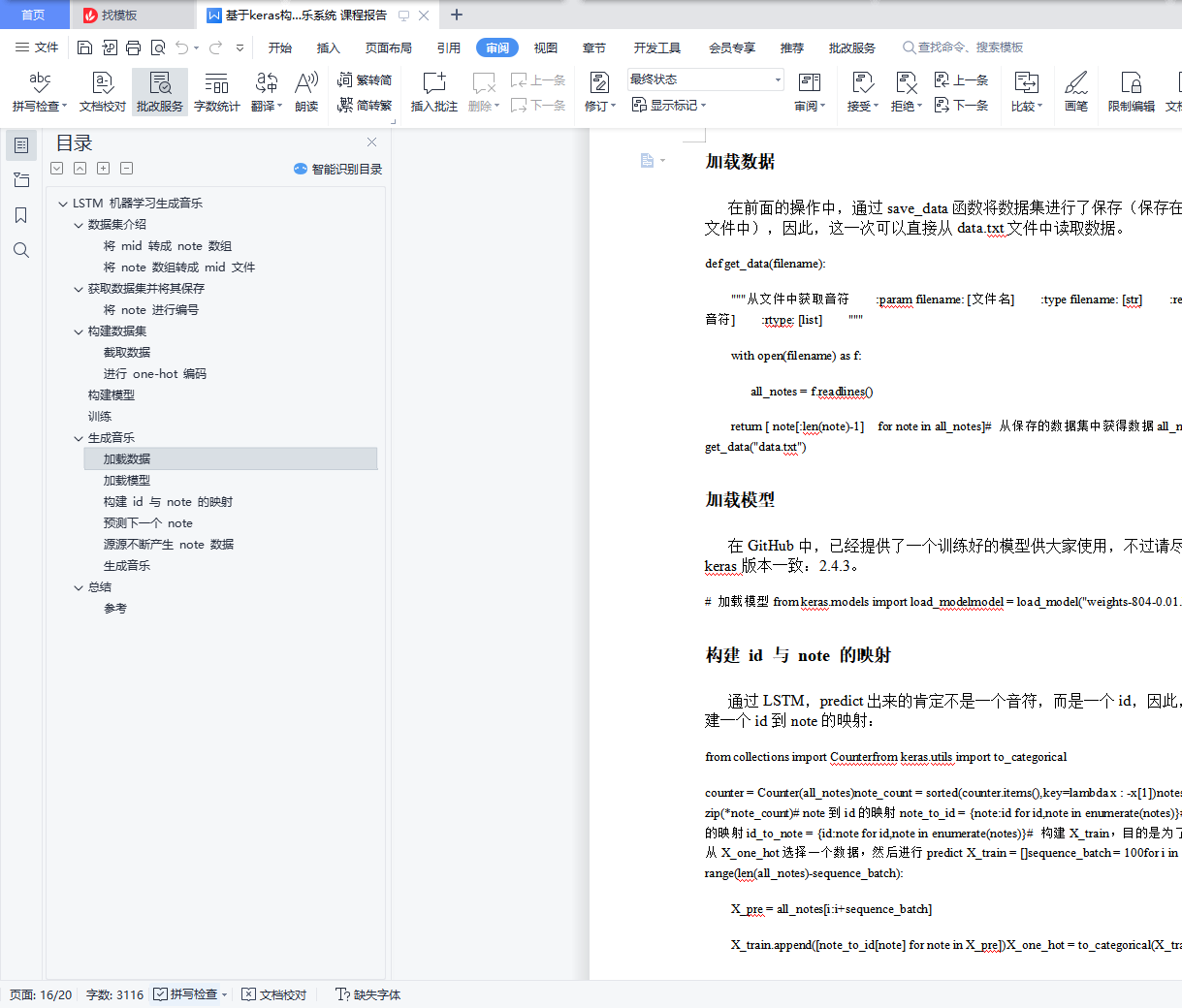Collapse the 构建数据集 tree node
The image size is (1182, 1008).
coord(79,331)
